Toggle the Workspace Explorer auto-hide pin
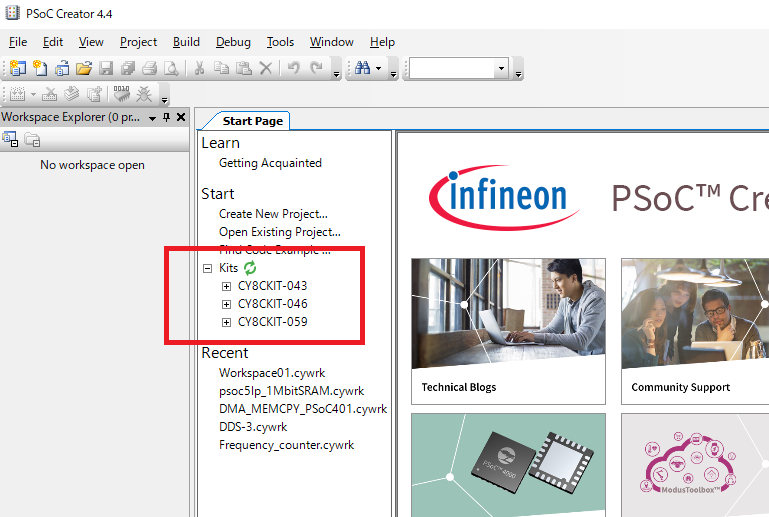The height and width of the screenshot is (517, 769). (x=167, y=117)
